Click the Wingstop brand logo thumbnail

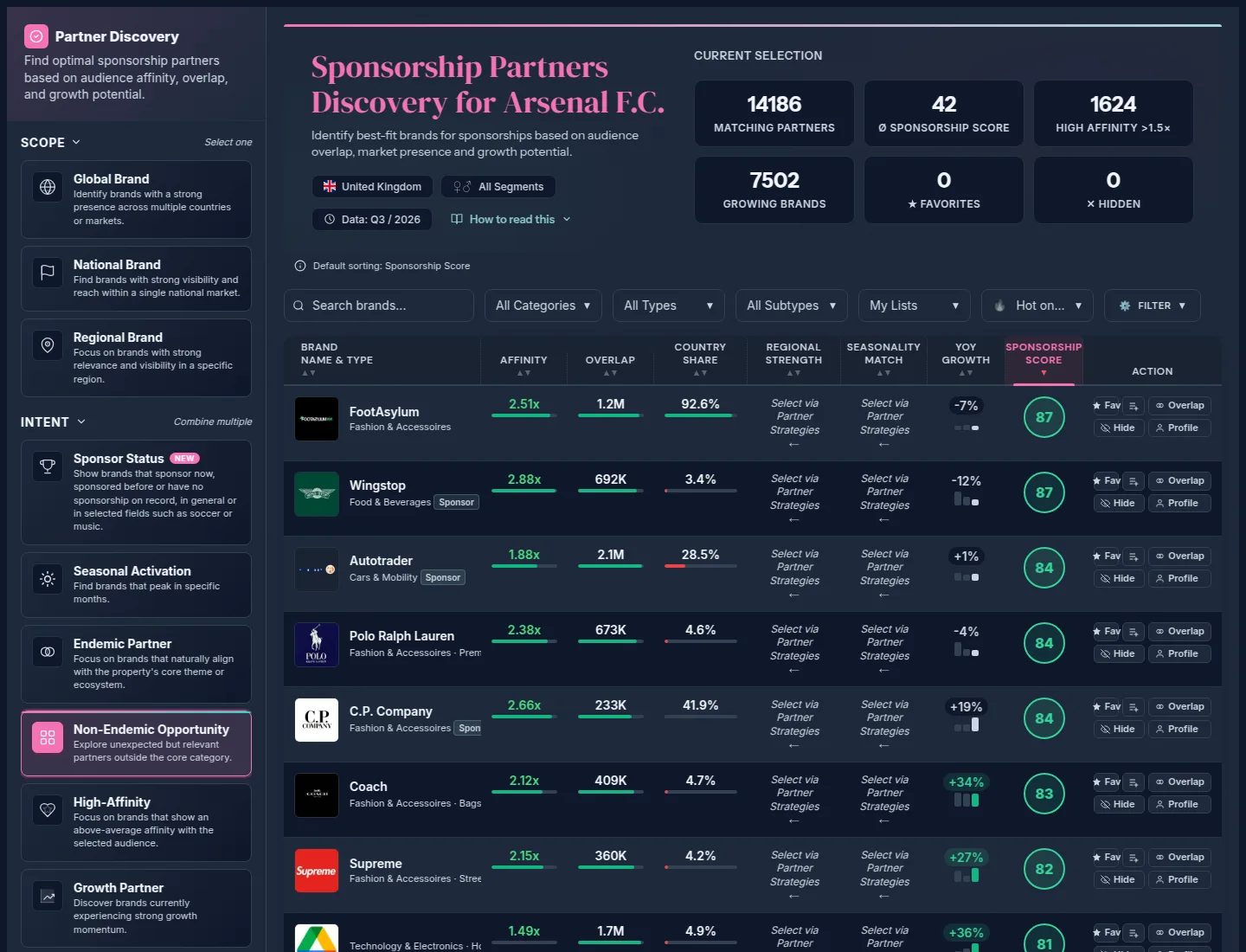coord(317,494)
